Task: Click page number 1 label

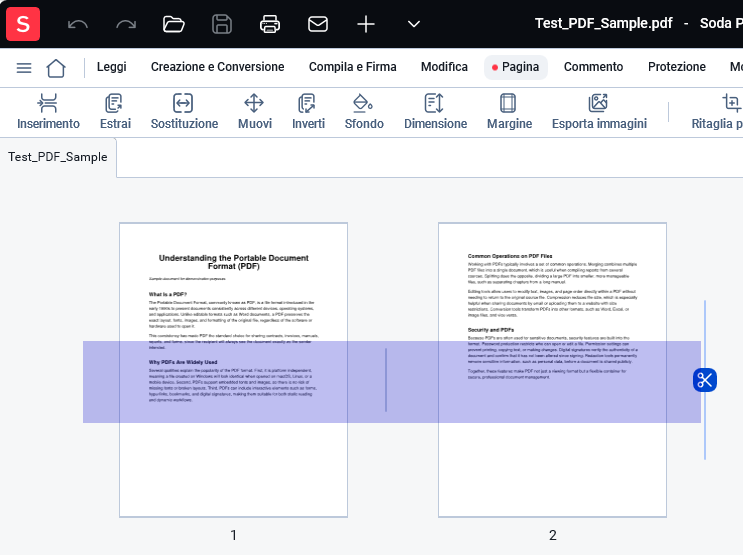Action: point(234,535)
